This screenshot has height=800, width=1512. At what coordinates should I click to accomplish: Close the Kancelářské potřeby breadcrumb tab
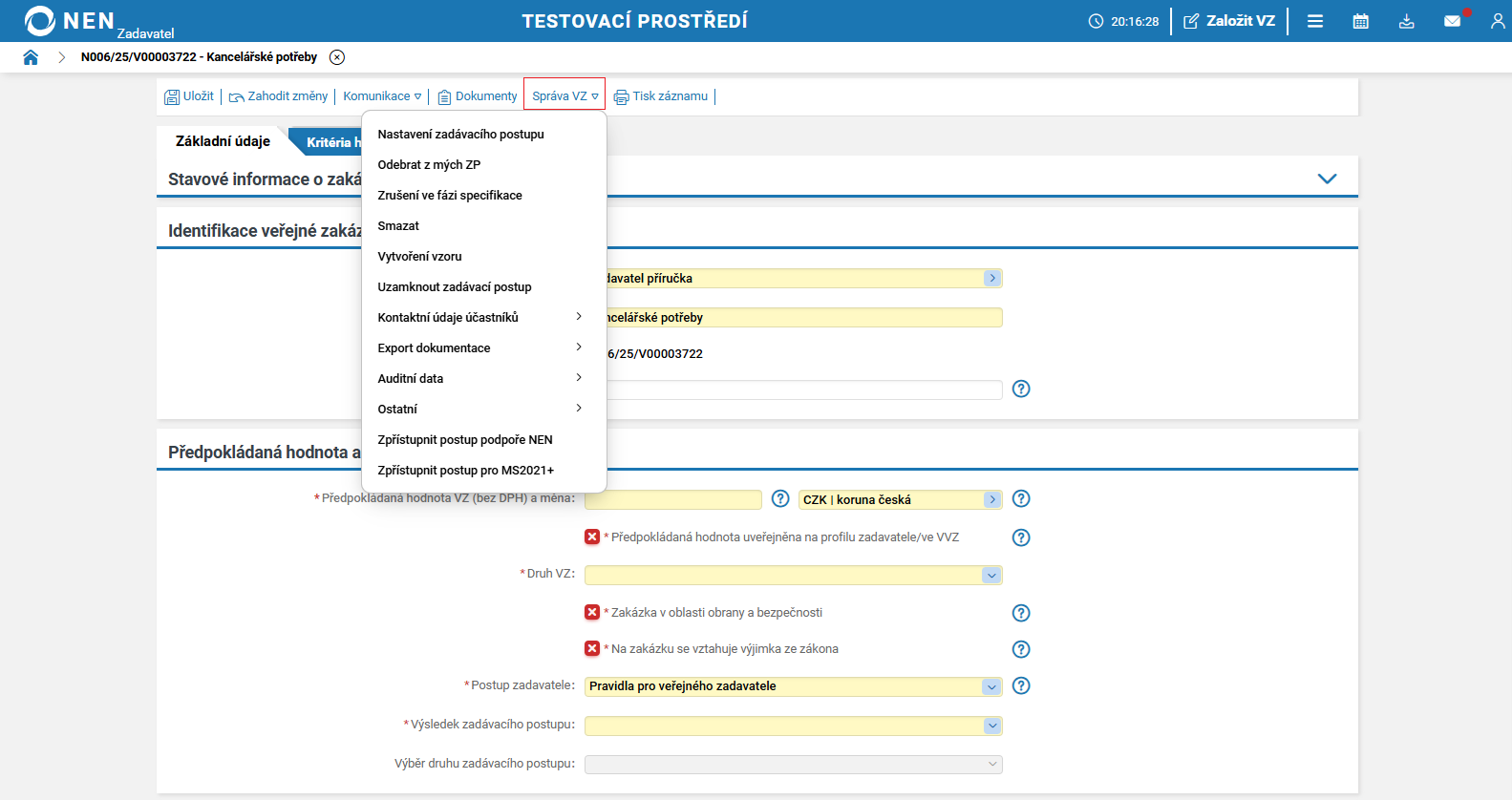337,57
